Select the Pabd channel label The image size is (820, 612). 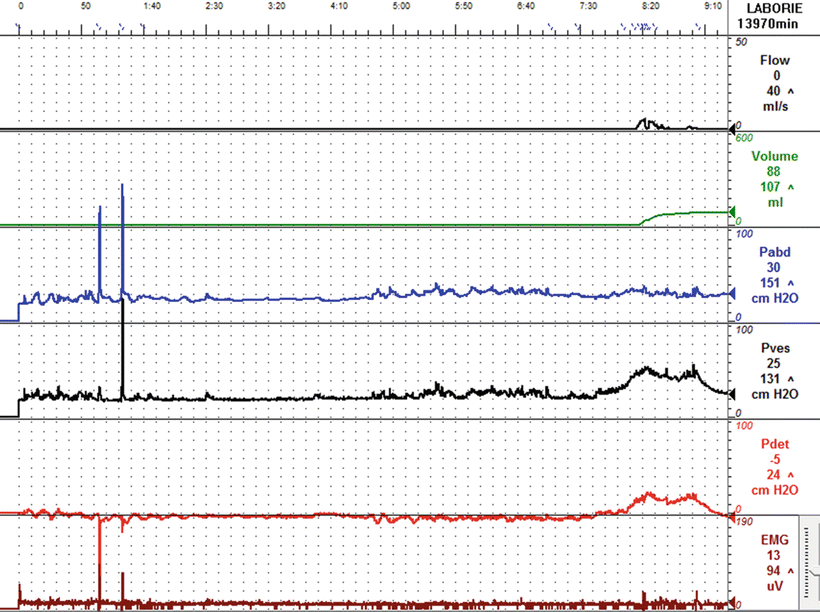tap(775, 252)
